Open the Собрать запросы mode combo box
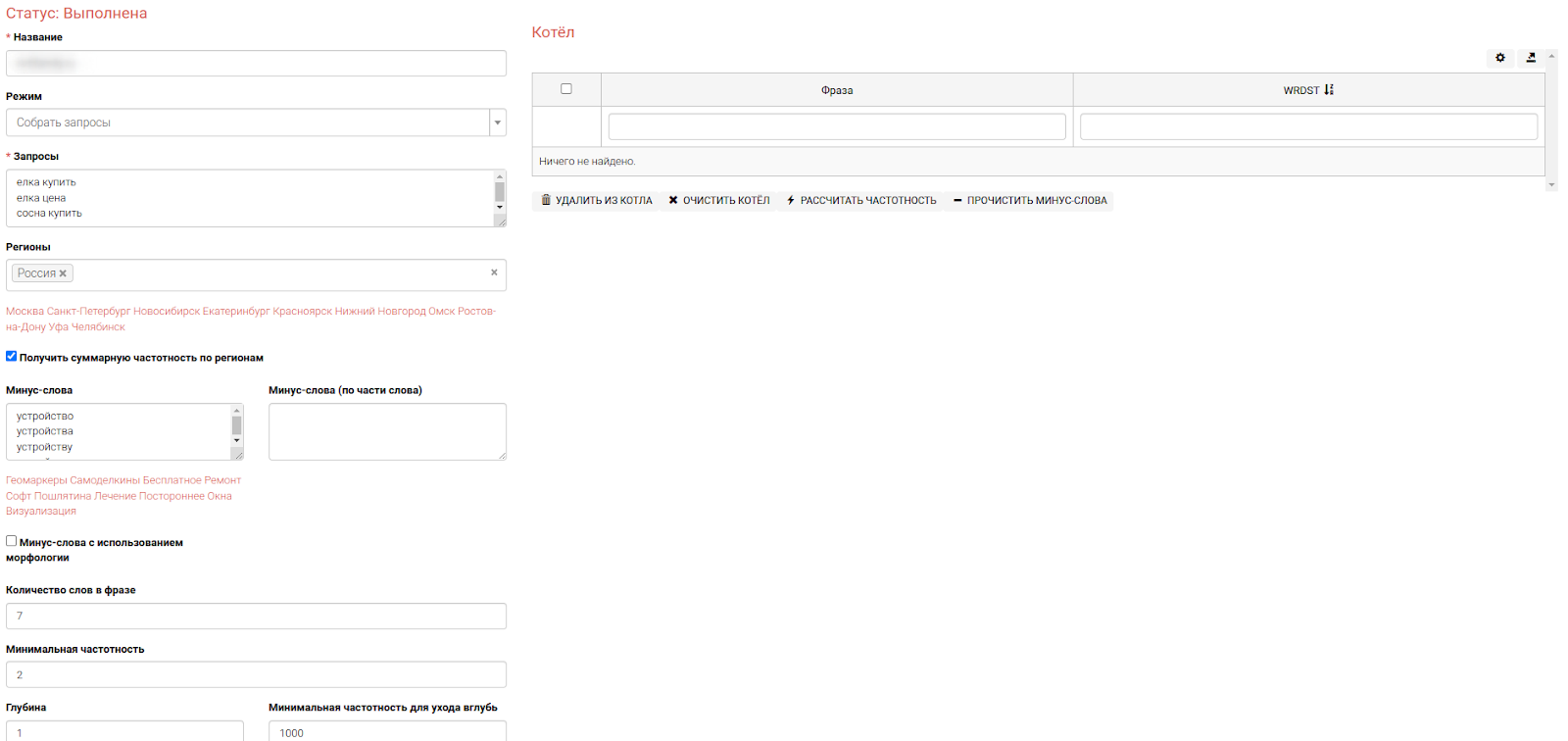Image resolution: width=1568 pixels, height=741 pixels. pyautogui.click(x=247, y=123)
